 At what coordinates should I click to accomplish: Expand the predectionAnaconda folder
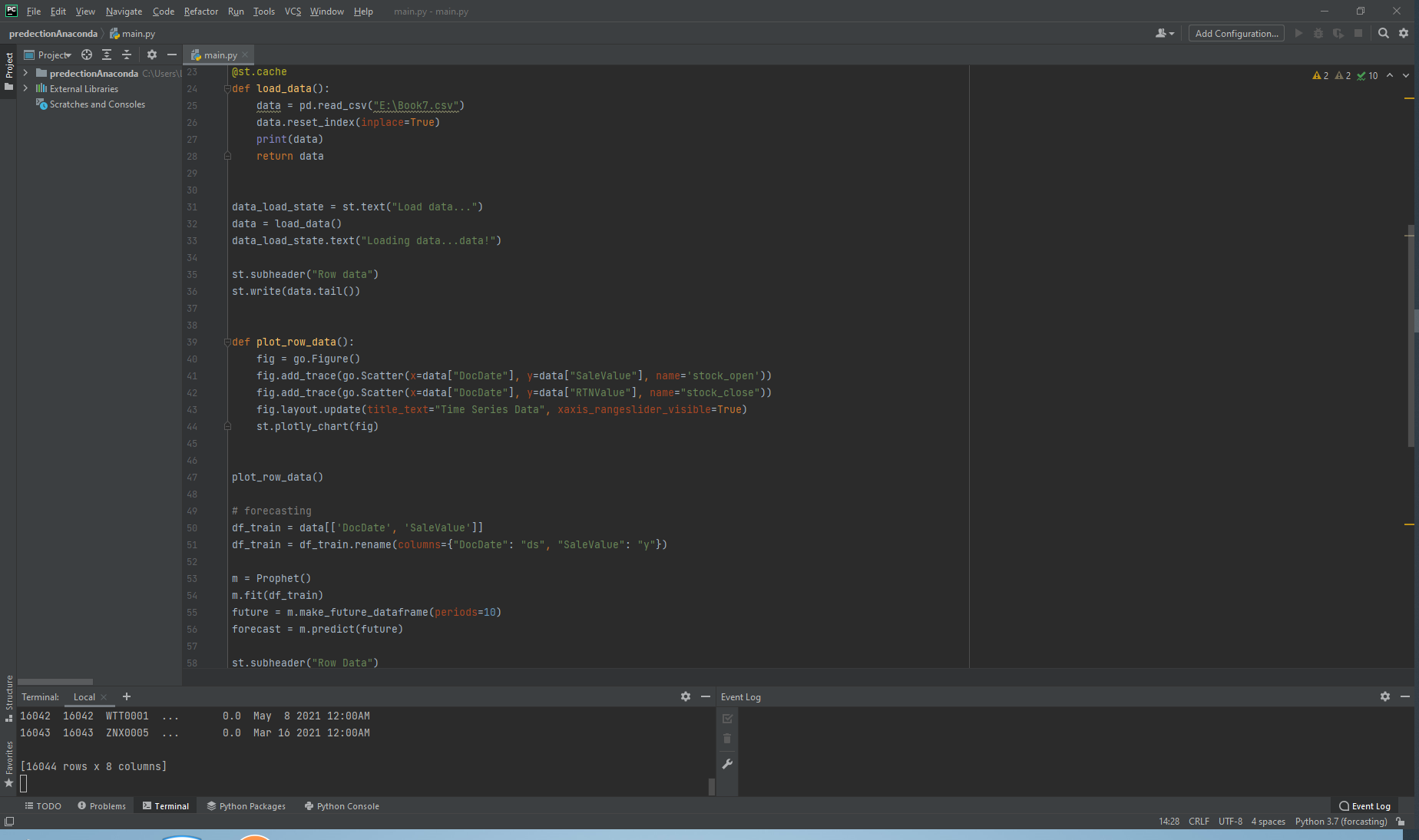pos(25,73)
